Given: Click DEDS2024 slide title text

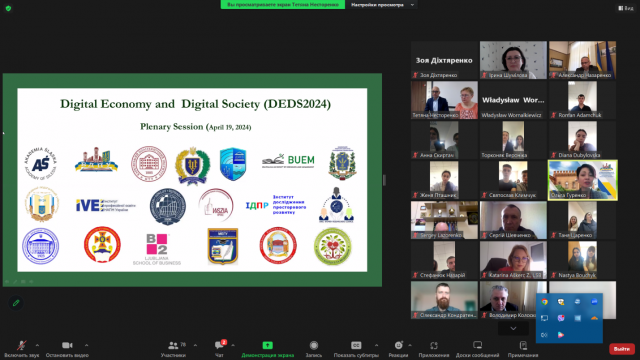Looking at the screenshot, I should (x=196, y=104).
